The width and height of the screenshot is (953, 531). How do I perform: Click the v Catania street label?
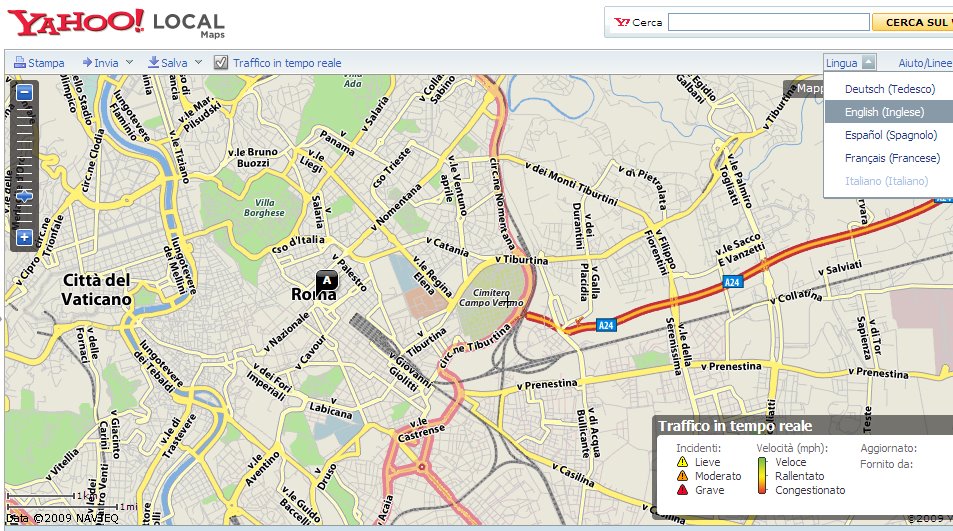point(447,246)
